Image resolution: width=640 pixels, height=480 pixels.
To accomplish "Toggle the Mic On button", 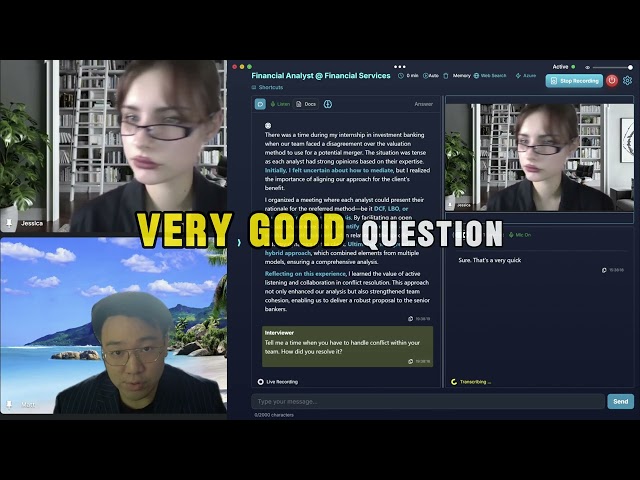I will (x=520, y=235).
